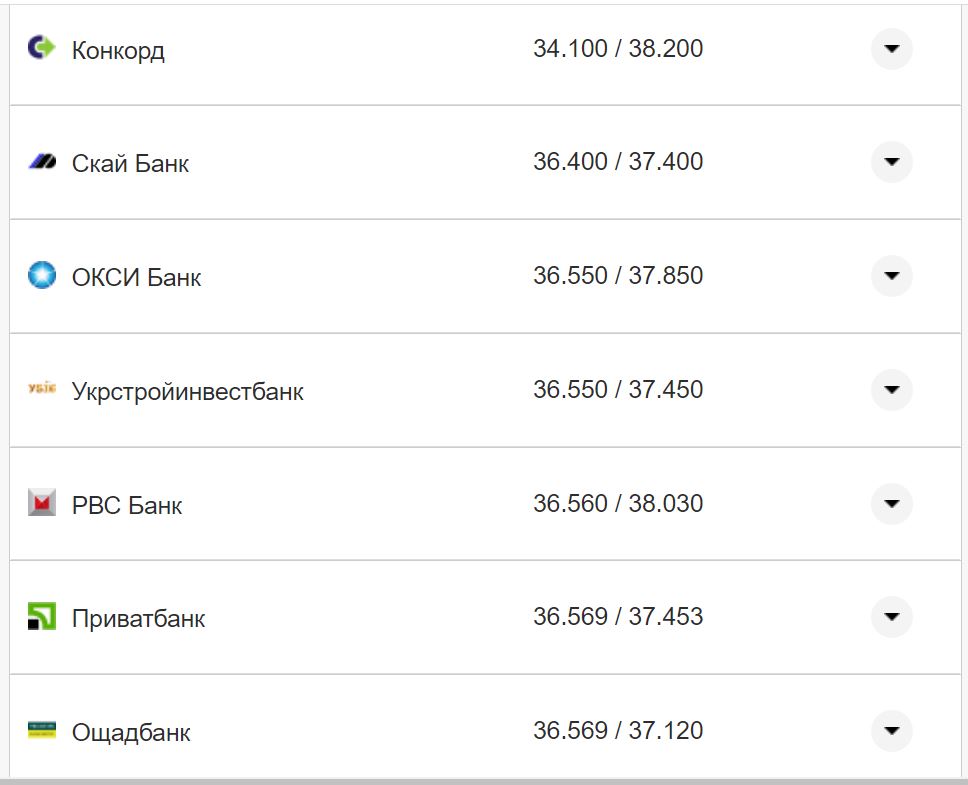Screen dimensions: 968x785
Task: Expand Укрстройинвестбанк rate details
Action: tap(891, 390)
